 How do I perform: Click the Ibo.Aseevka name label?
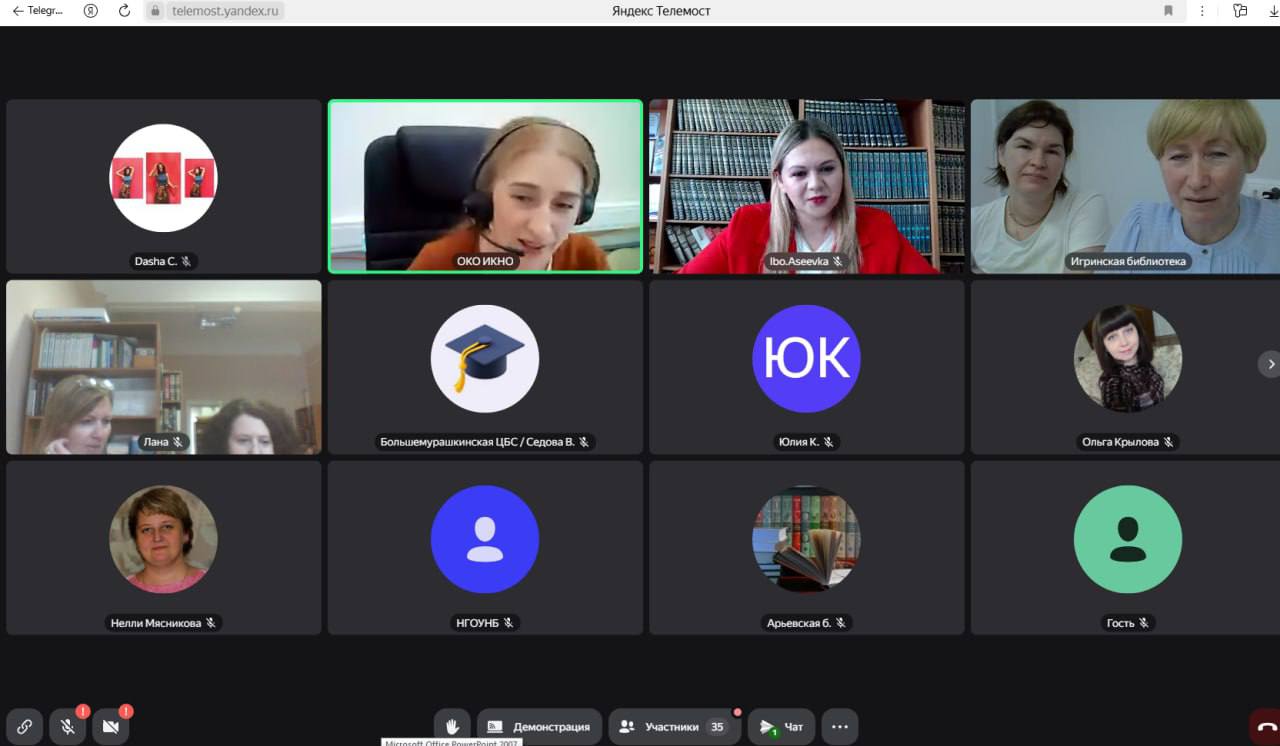[806, 261]
